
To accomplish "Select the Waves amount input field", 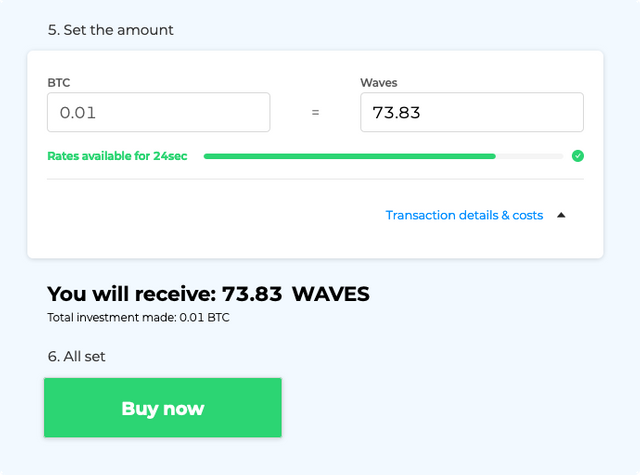I will coord(471,112).
